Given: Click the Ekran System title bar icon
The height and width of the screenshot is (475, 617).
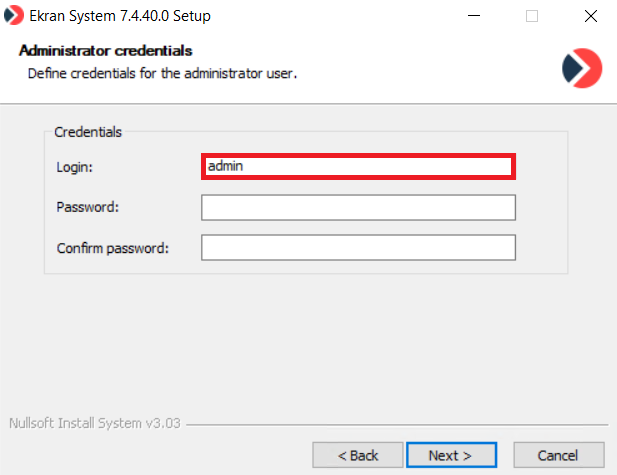Looking at the screenshot, I should [x=14, y=16].
